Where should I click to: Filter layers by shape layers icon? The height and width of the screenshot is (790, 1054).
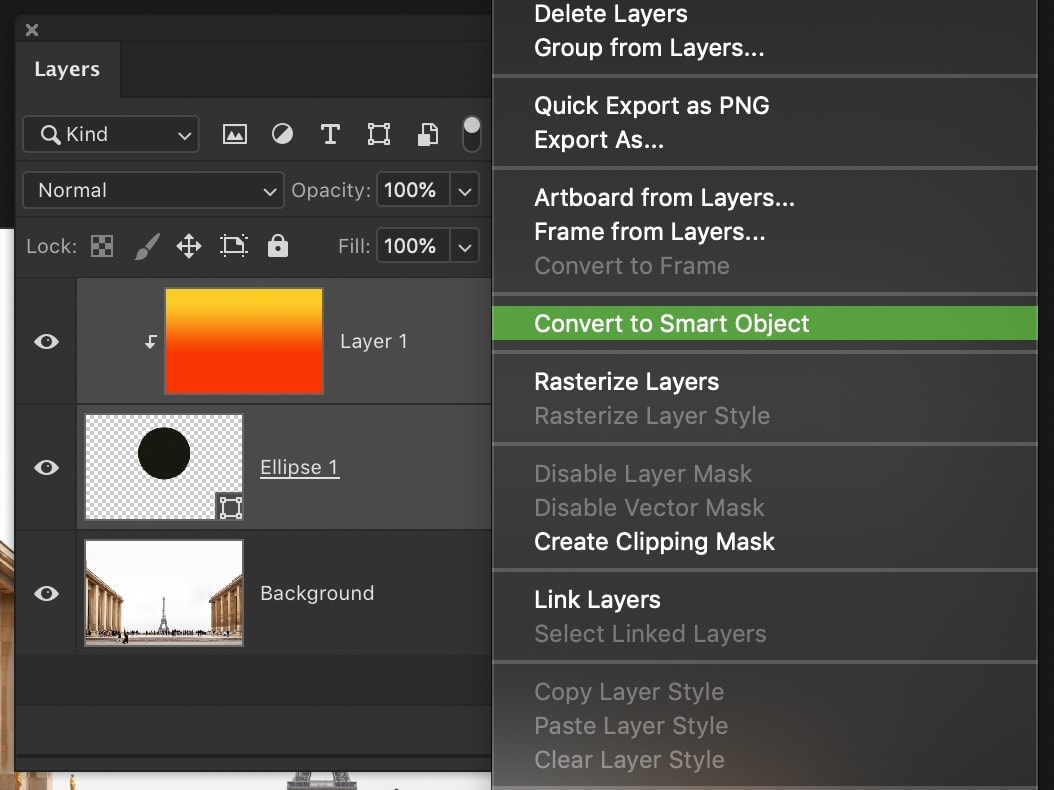[x=378, y=133]
